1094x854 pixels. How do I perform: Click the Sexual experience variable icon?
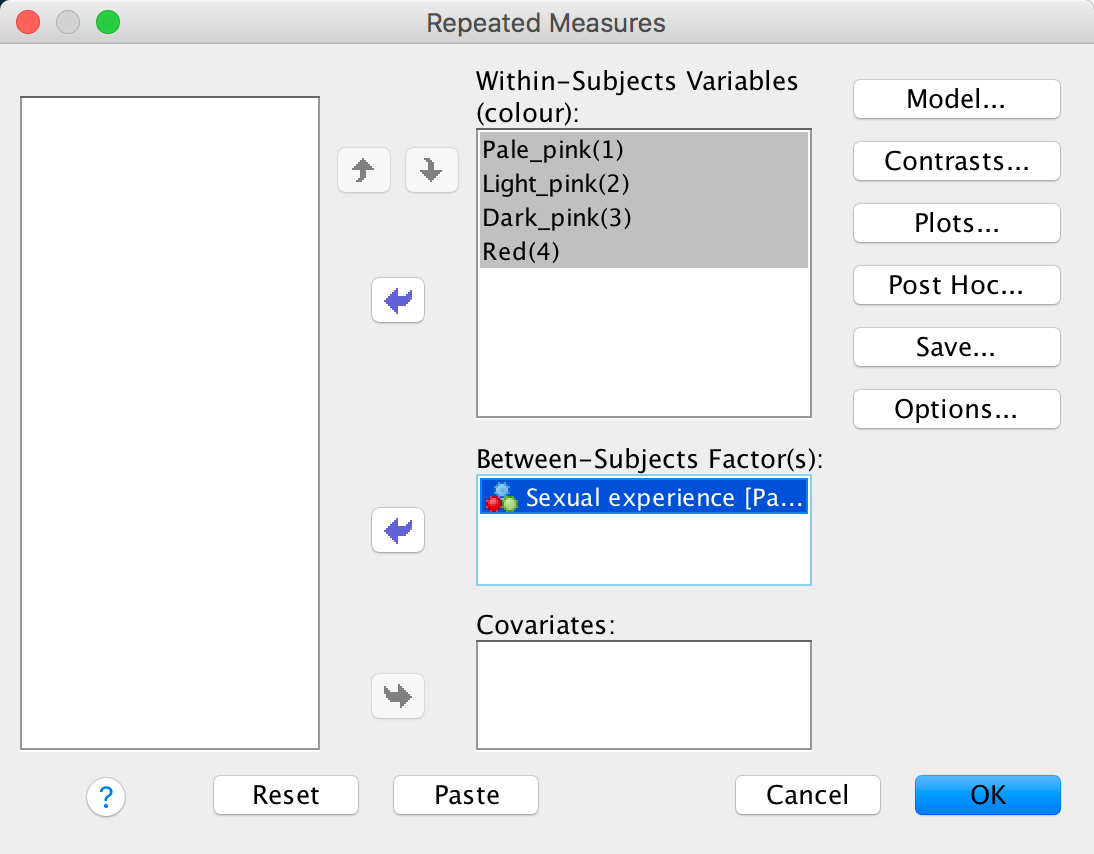tap(500, 497)
